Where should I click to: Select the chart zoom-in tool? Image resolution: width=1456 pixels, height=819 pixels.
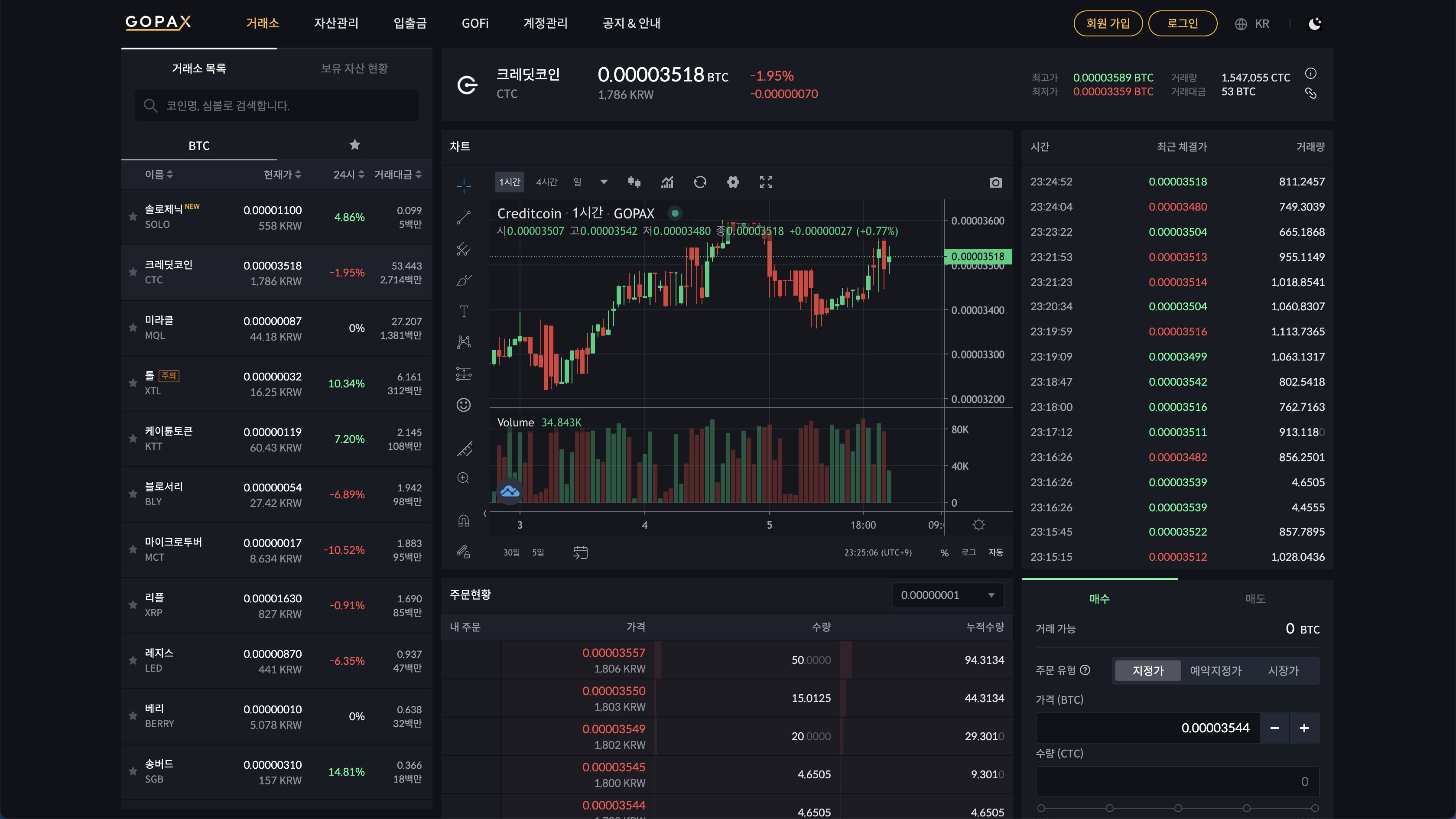pyautogui.click(x=464, y=478)
